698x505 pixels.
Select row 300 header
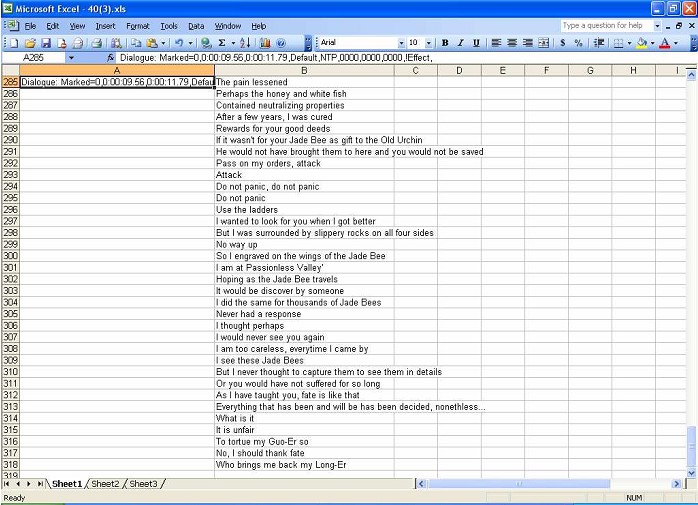[x=10, y=256]
